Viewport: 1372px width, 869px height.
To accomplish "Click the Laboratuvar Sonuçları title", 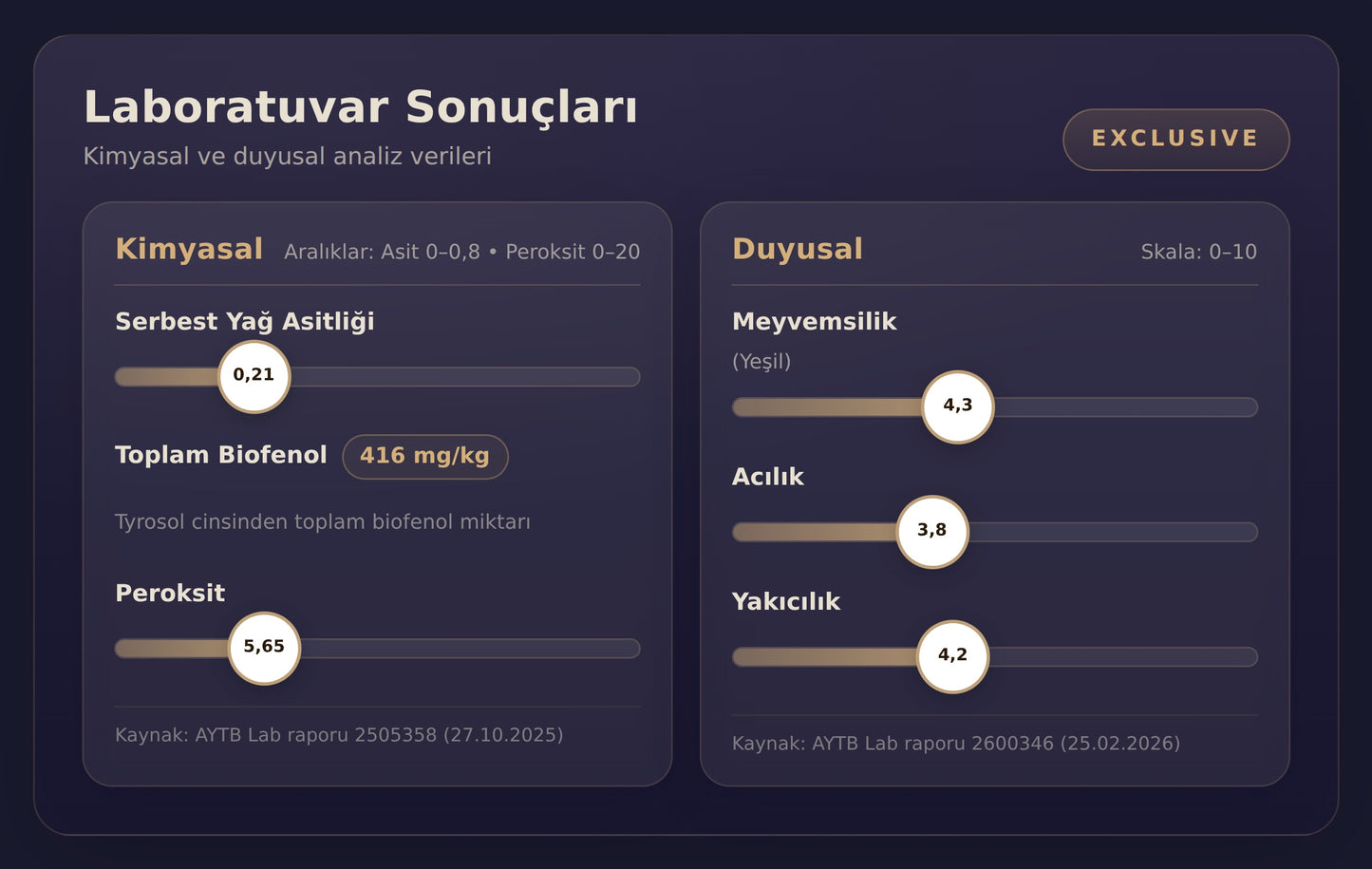I will pyautogui.click(x=360, y=107).
